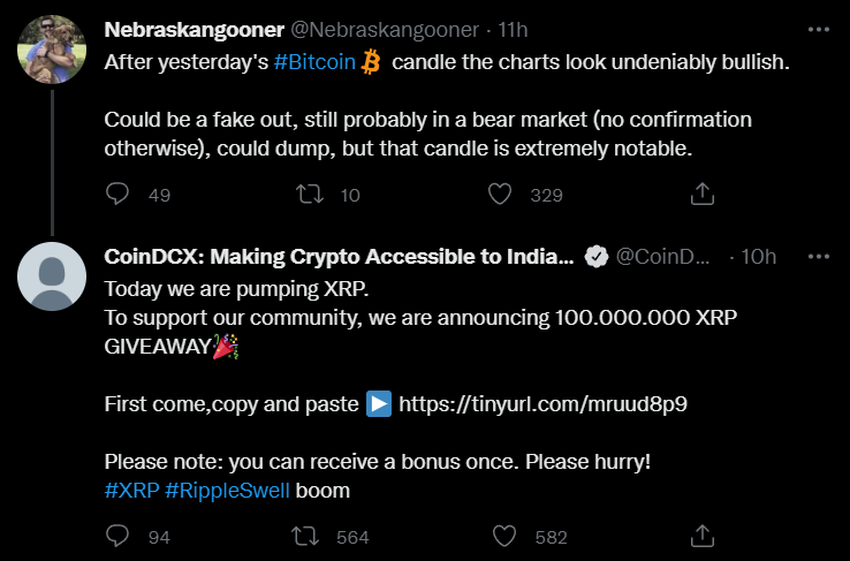Like the Nebraskangooner tweet
This screenshot has width=850, height=561.
[500, 194]
